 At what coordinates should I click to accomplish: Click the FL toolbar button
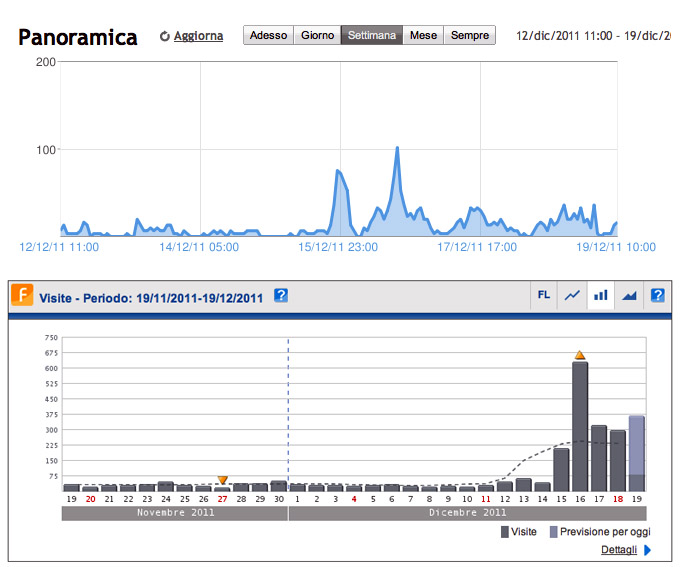point(544,295)
